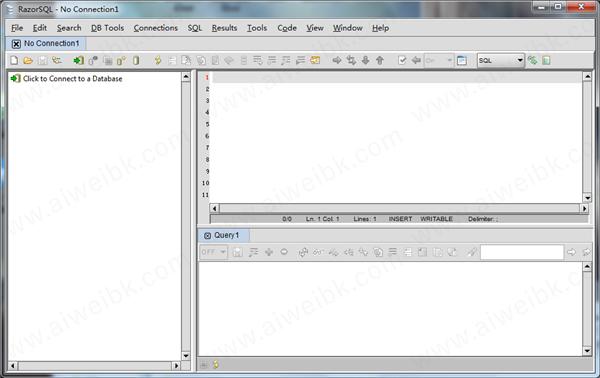Open the View menu
This screenshot has width=600, height=378.
point(315,28)
